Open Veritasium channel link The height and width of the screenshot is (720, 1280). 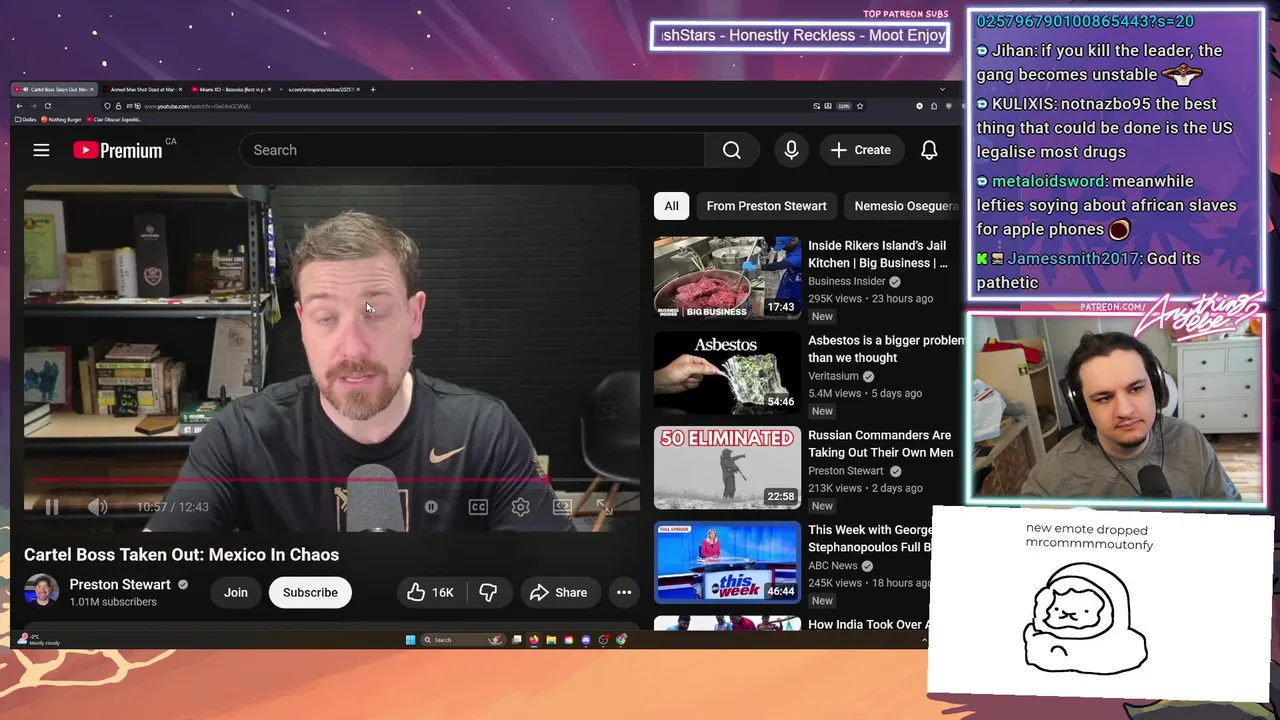tap(833, 376)
